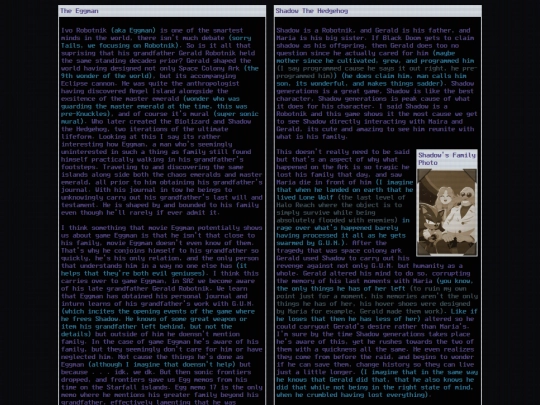Click text "by Maria for example, Gerald made them work)"
Image resolution: width=540 pixels, height=405 pixels.
pyautogui.click(x=360, y=311)
